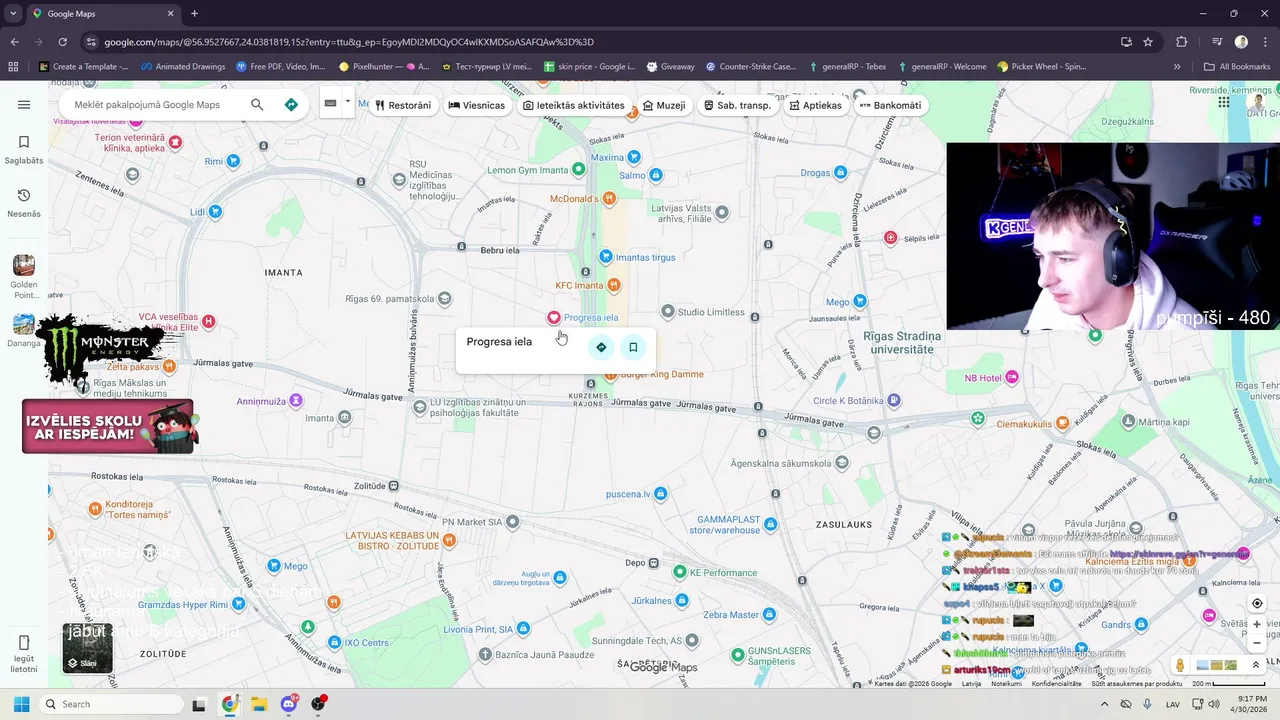
Task: Click the Anniņmuiža purple marker
Action: 295,401
